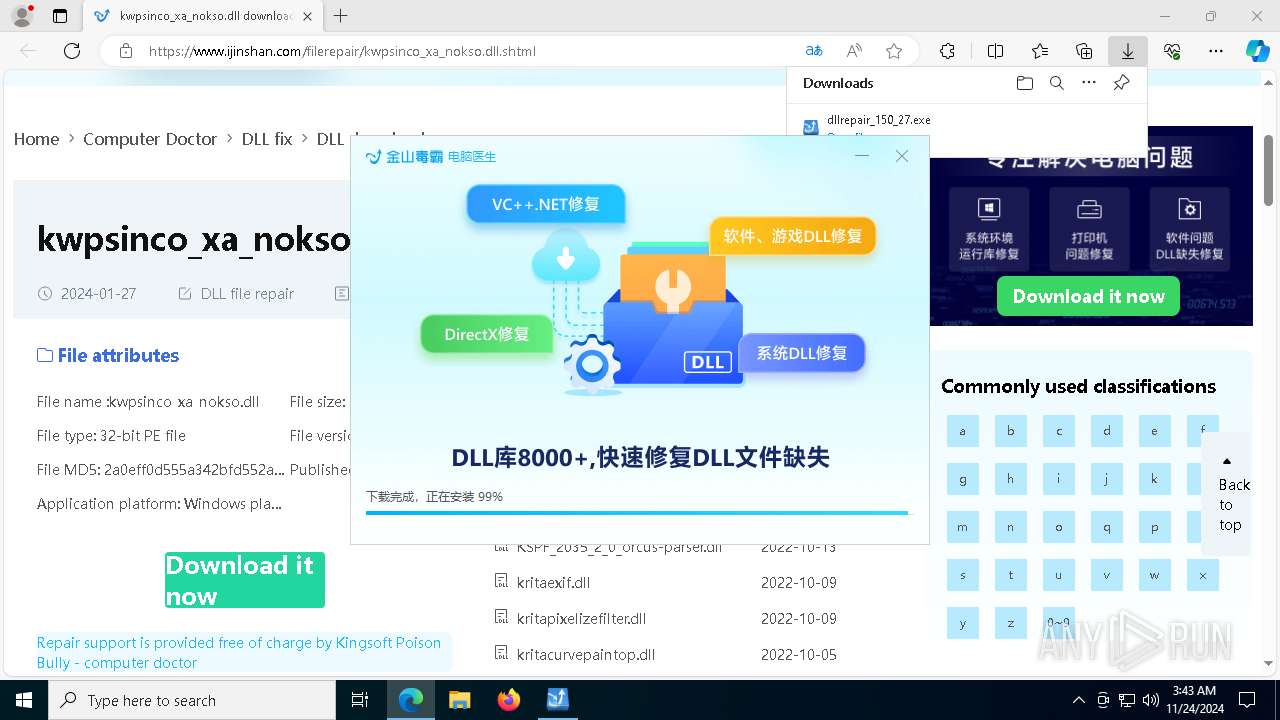Select classification letter z
Image resolution: width=1280 pixels, height=720 pixels.
tap(1011, 623)
